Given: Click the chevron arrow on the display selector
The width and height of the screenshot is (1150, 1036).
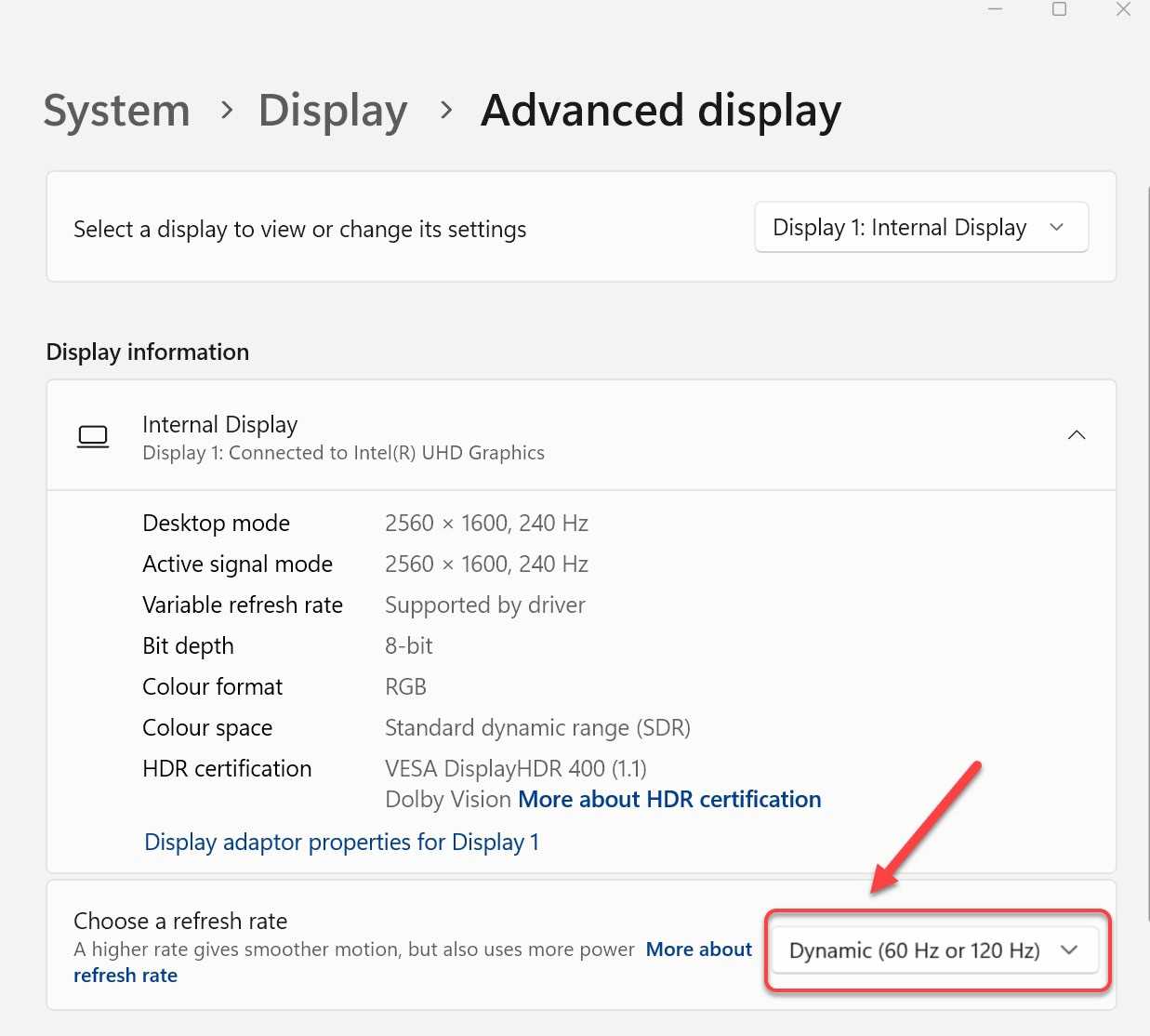Looking at the screenshot, I should coord(1056,227).
